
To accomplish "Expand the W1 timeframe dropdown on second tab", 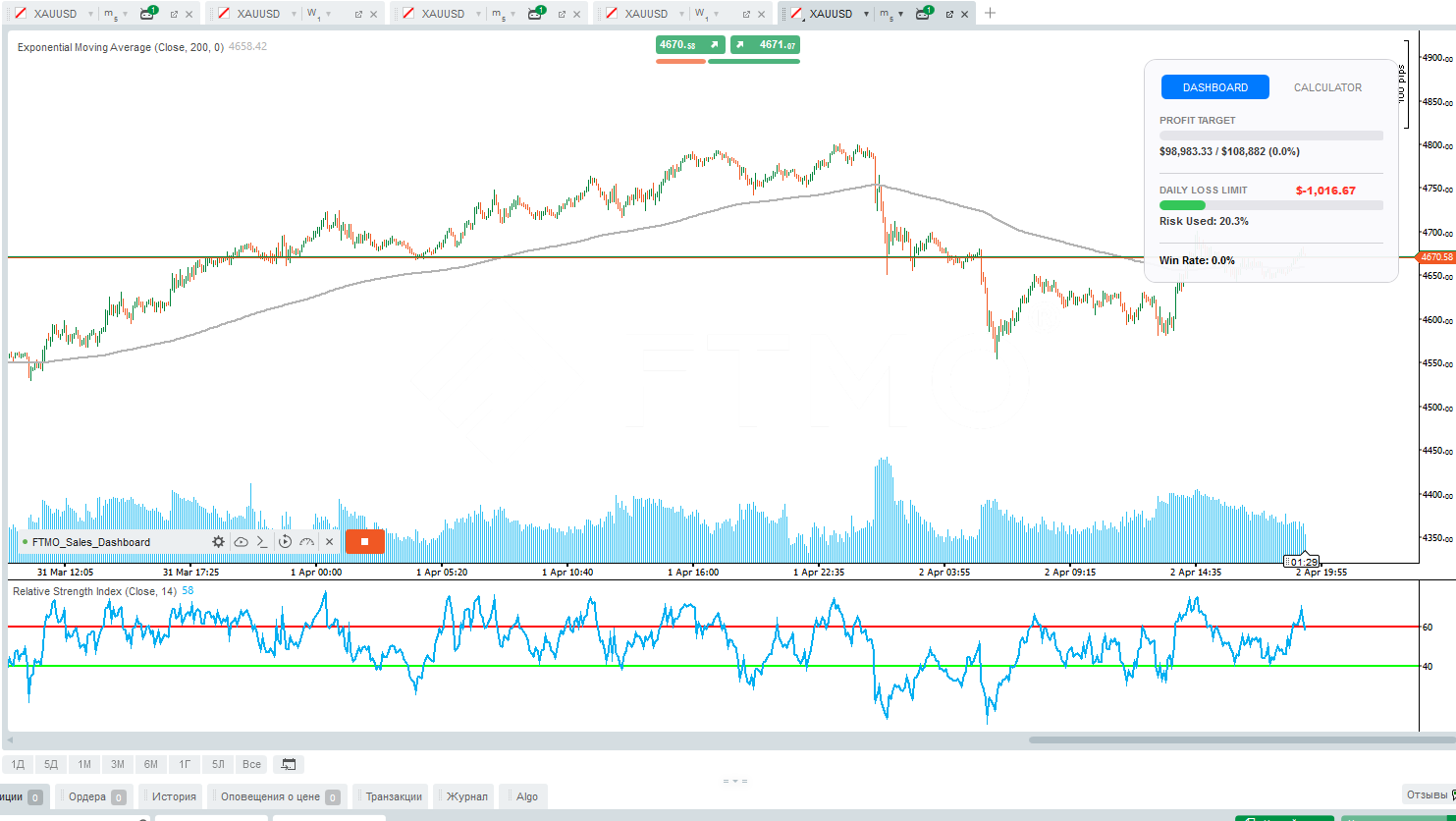I will pos(328,15).
